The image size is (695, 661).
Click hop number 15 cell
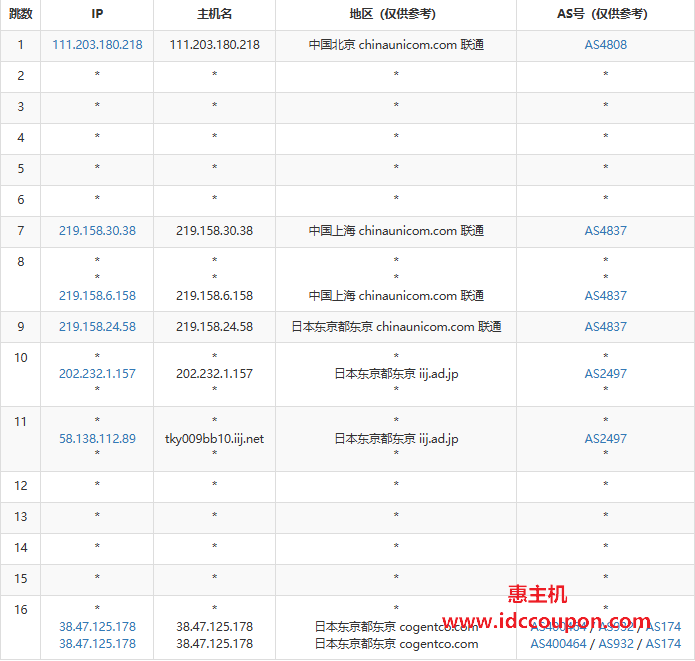coord(20,579)
